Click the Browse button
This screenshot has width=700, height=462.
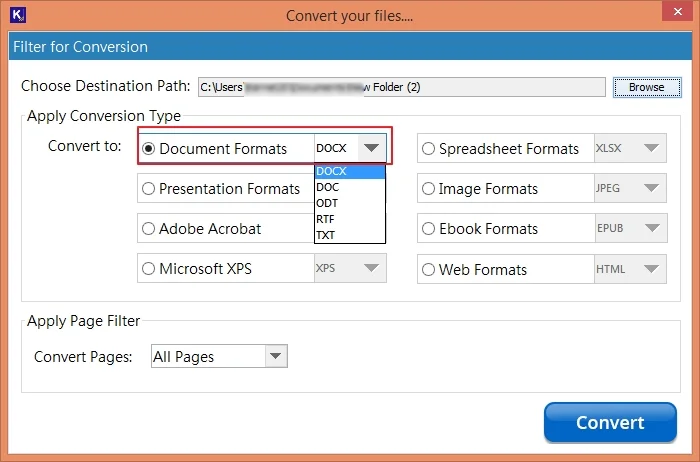click(x=647, y=87)
